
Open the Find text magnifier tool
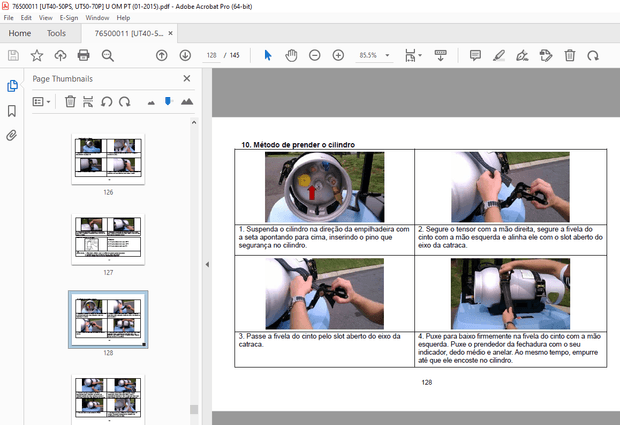(108, 55)
